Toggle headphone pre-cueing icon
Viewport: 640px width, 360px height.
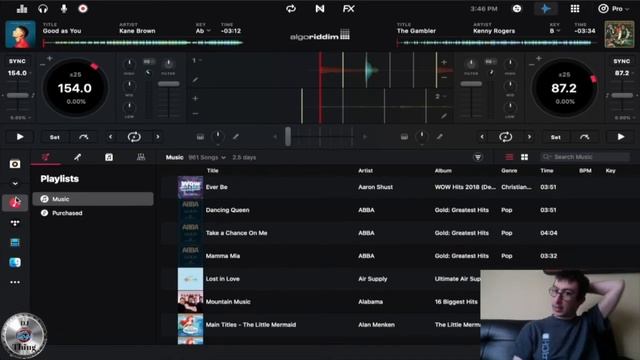43,9
